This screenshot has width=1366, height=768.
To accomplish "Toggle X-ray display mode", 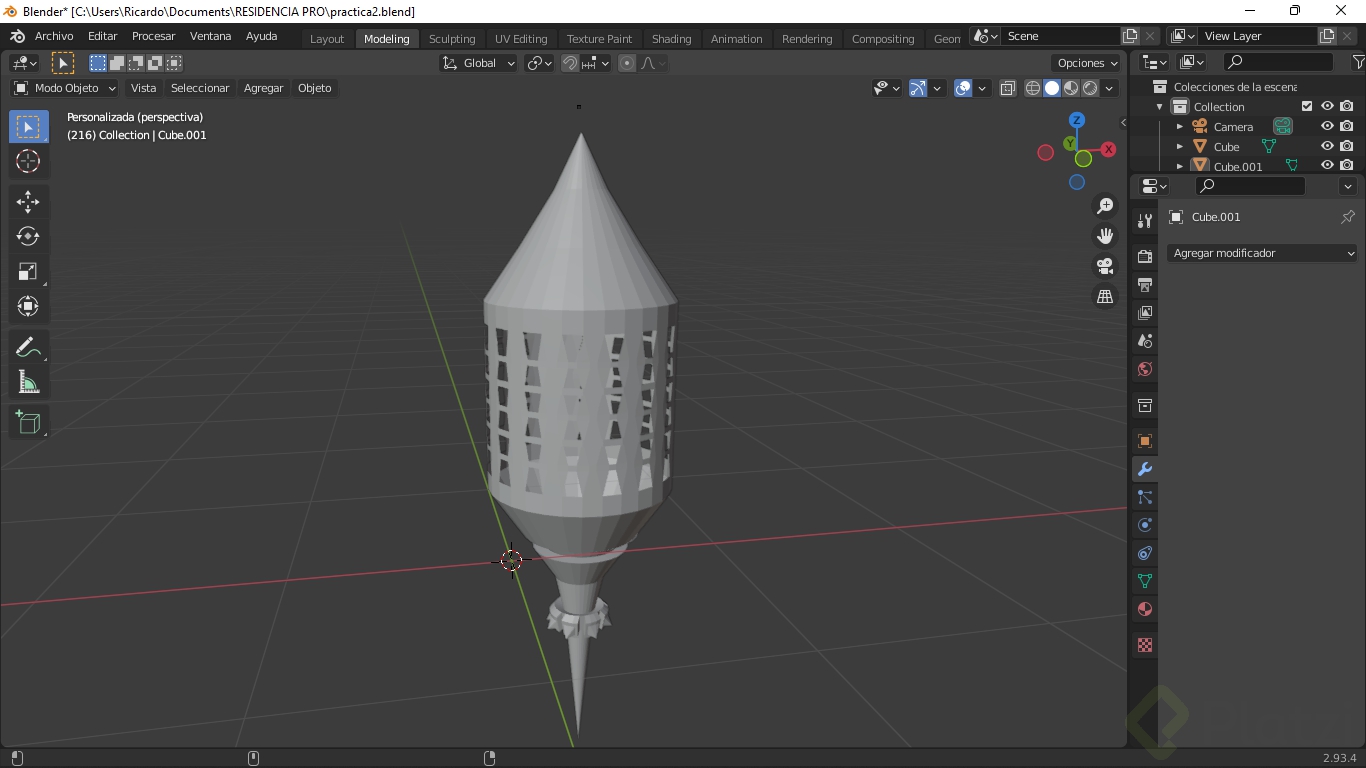I will tap(1007, 88).
